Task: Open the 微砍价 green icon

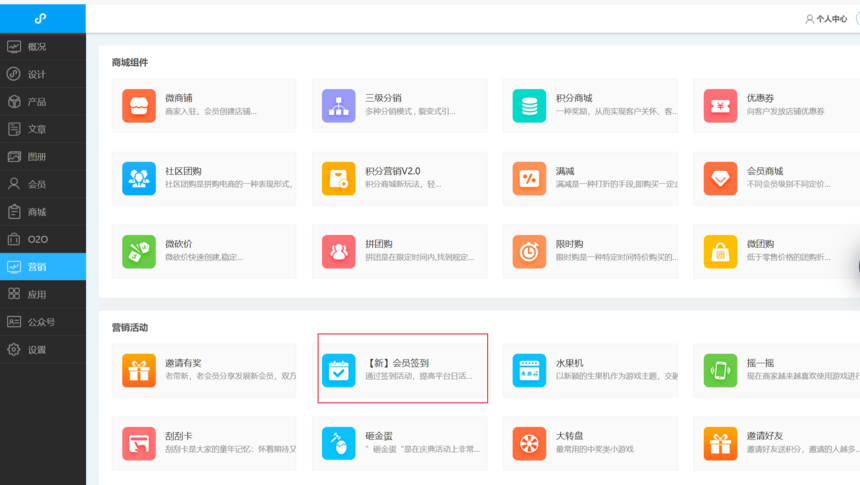Action: click(x=139, y=251)
